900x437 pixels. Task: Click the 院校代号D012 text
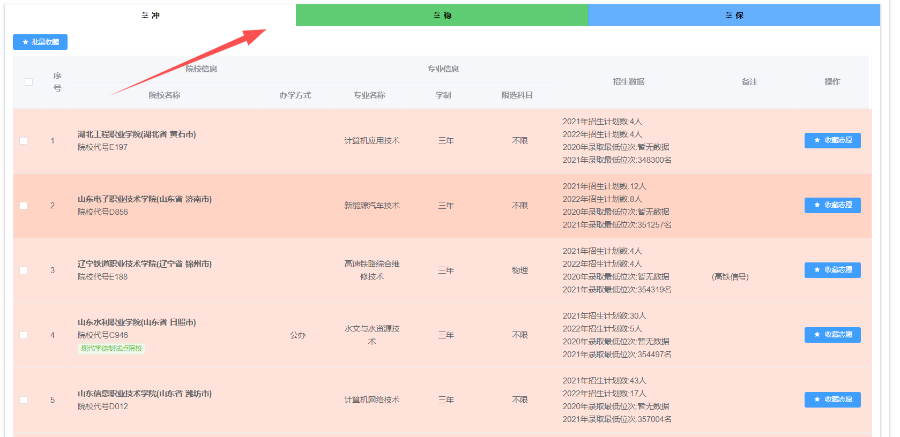[103, 407]
